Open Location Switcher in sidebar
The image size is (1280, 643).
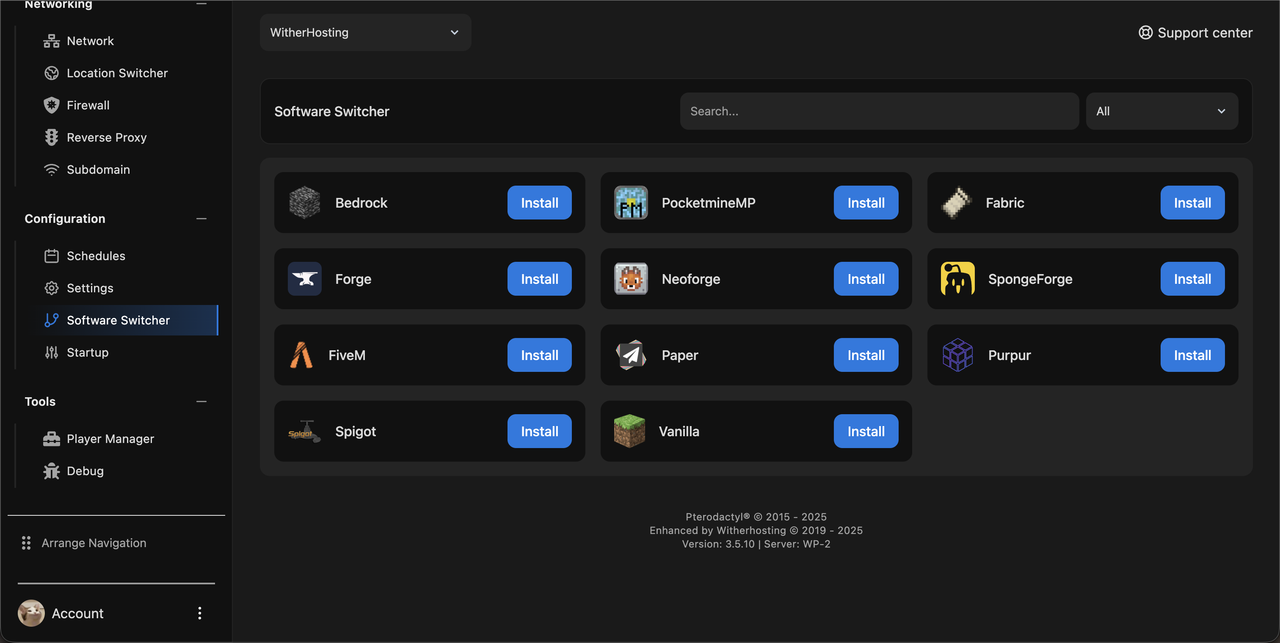click(118, 73)
